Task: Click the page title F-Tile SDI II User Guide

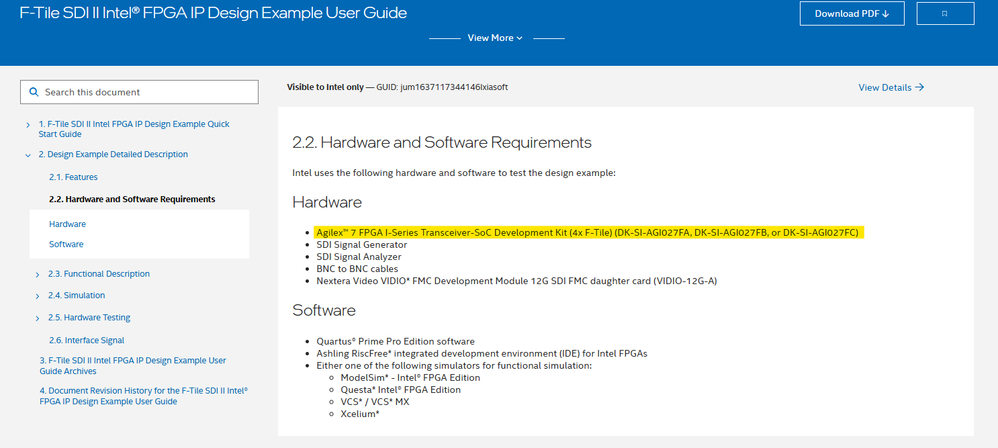Action: (213, 13)
